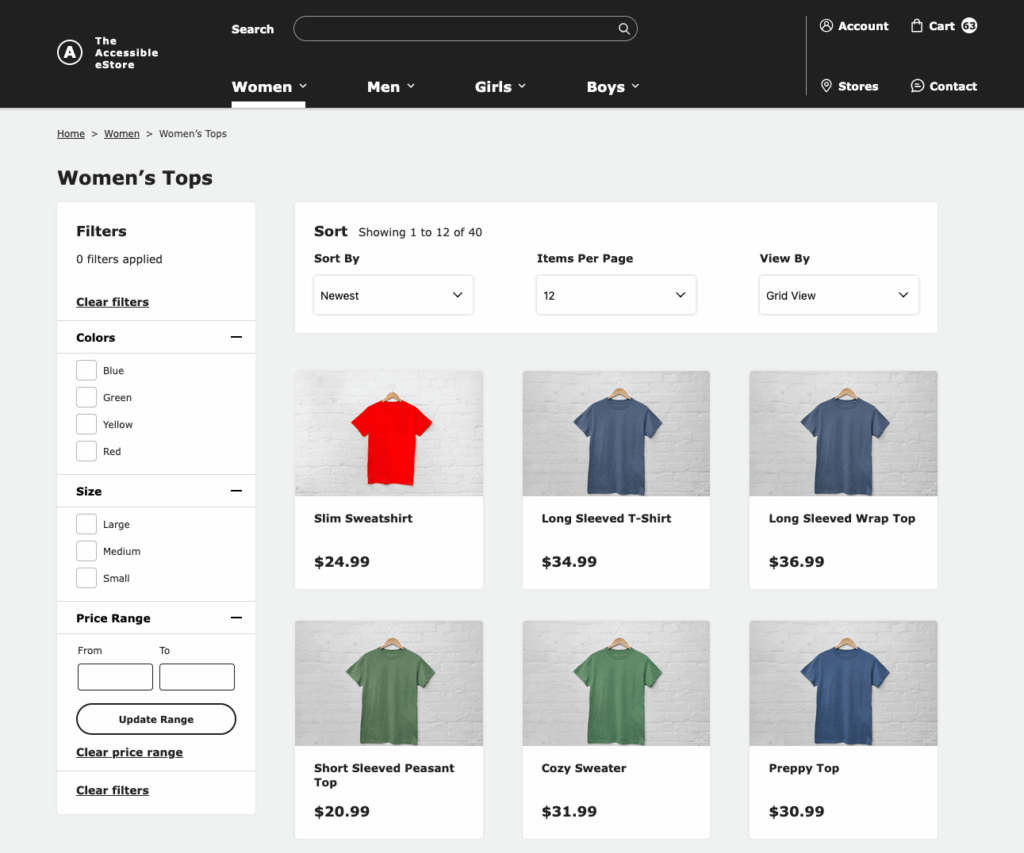The height and width of the screenshot is (853, 1024).
Task: Enable the Red color filter checkbox
Action: tap(87, 452)
